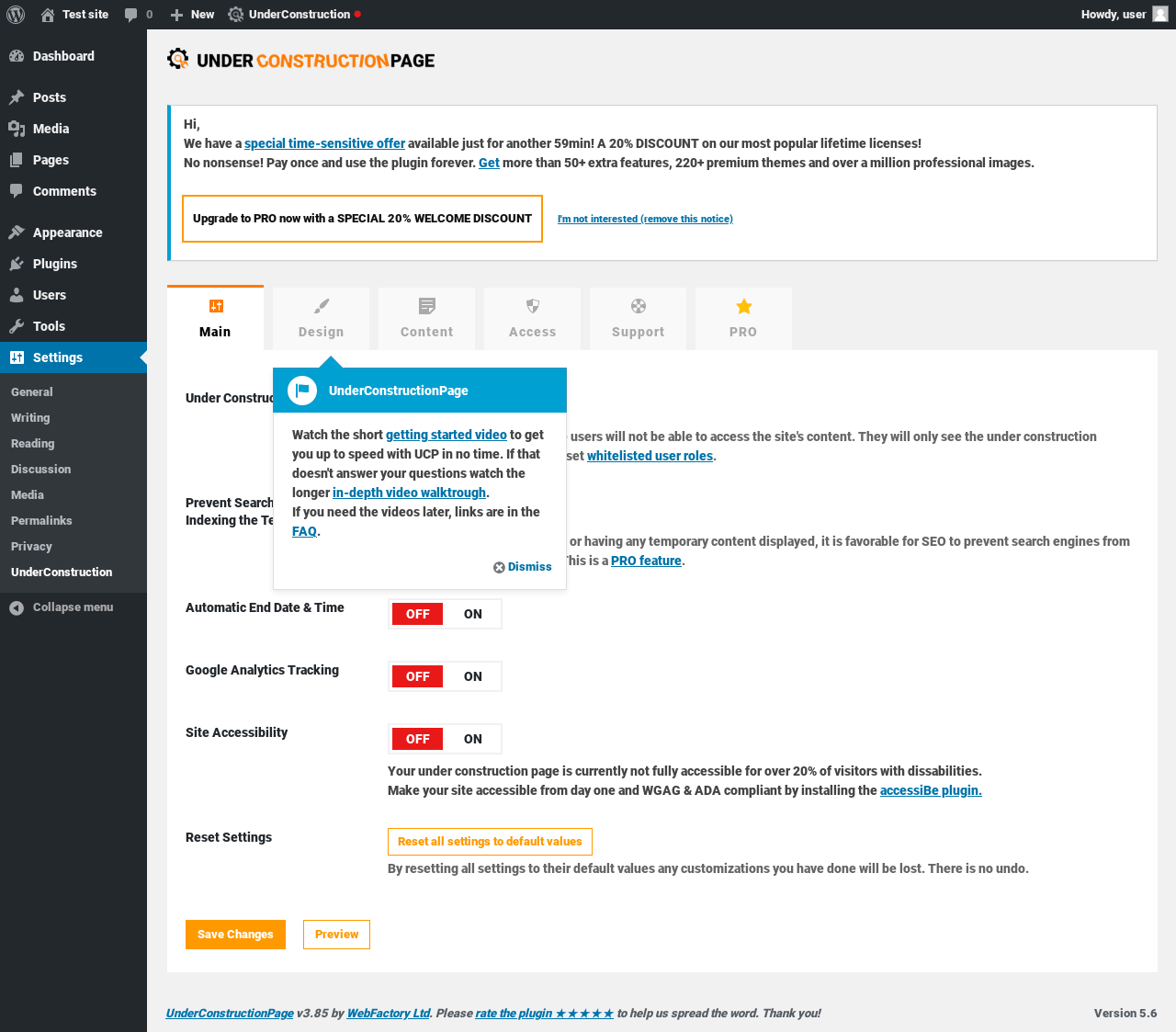Image resolution: width=1176 pixels, height=1032 pixels.
Task: Click the Media library icon in the sidebar
Action: click(x=17, y=129)
